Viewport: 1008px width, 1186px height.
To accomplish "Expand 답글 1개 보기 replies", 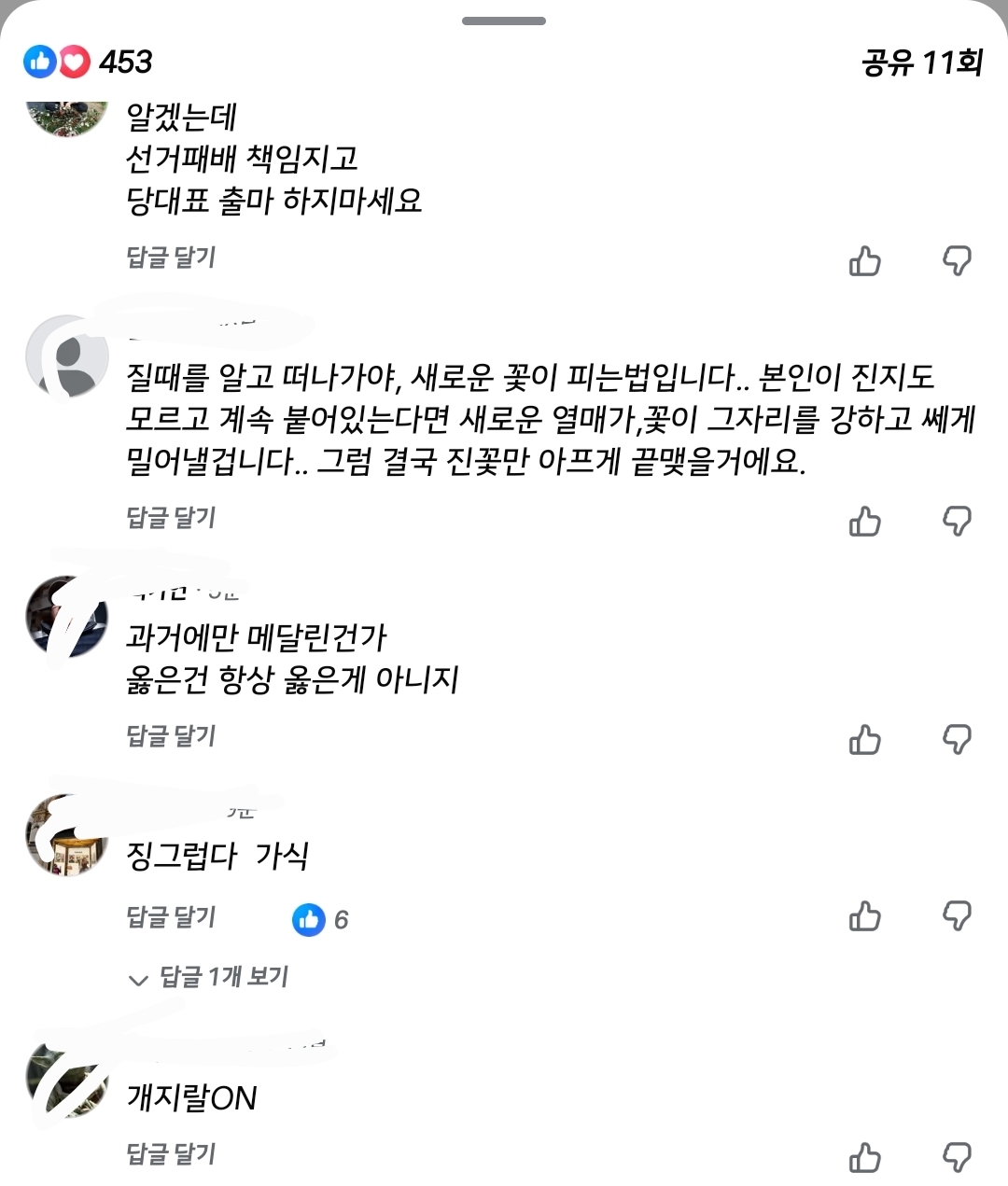I will [x=208, y=977].
